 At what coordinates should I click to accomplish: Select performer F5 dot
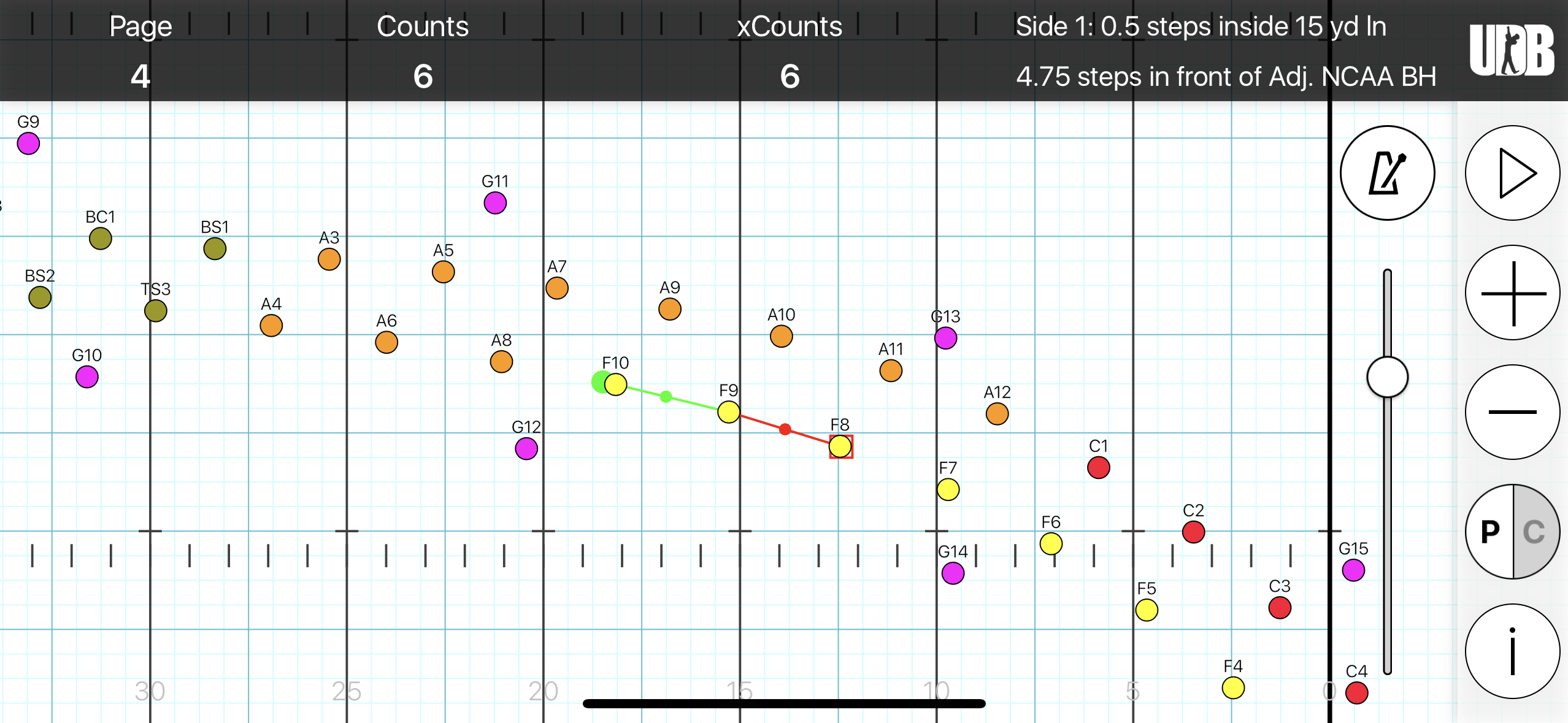[x=1147, y=610]
